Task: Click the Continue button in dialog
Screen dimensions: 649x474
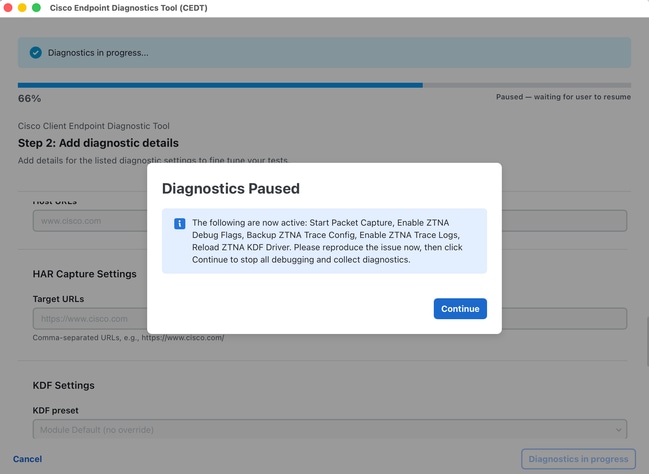Action: (x=460, y=308)
